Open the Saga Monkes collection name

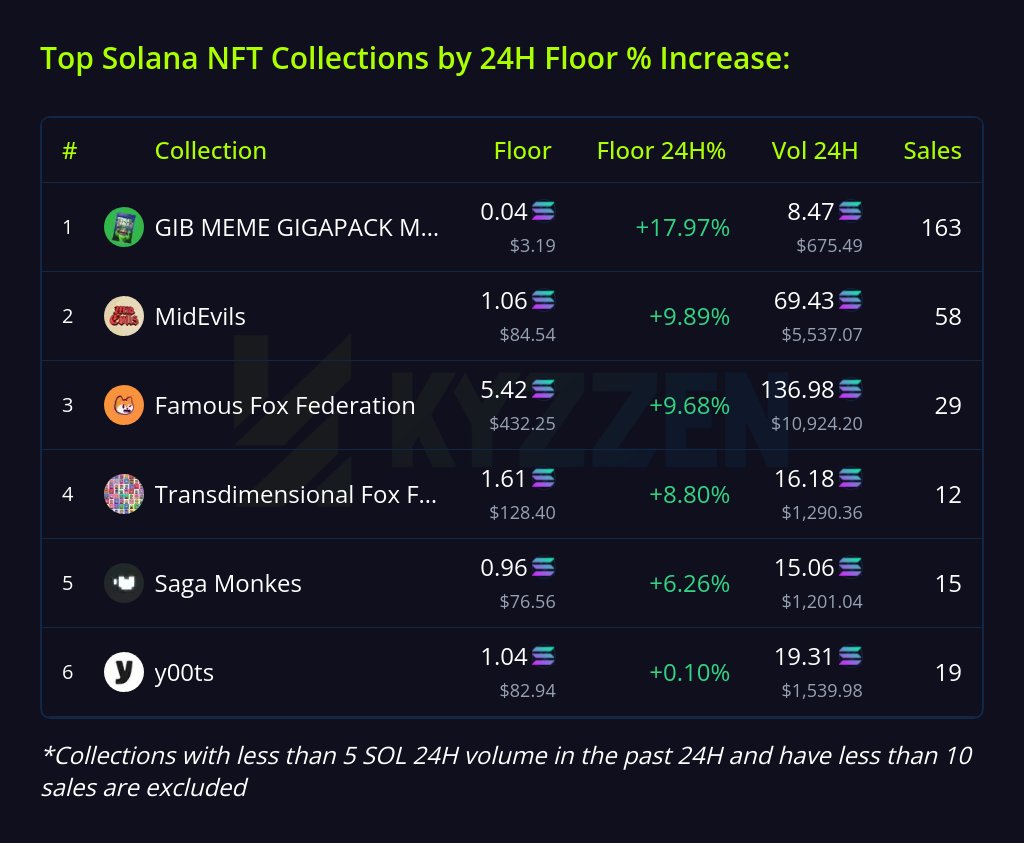pos(228,584)
